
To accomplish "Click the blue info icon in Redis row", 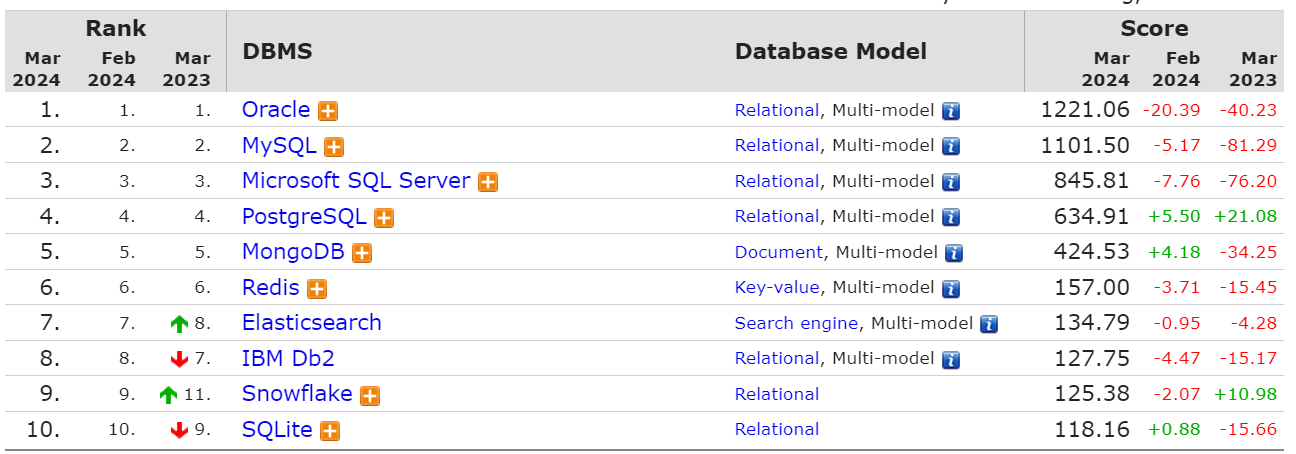I will pyautogui.click(x=951, y=289).
